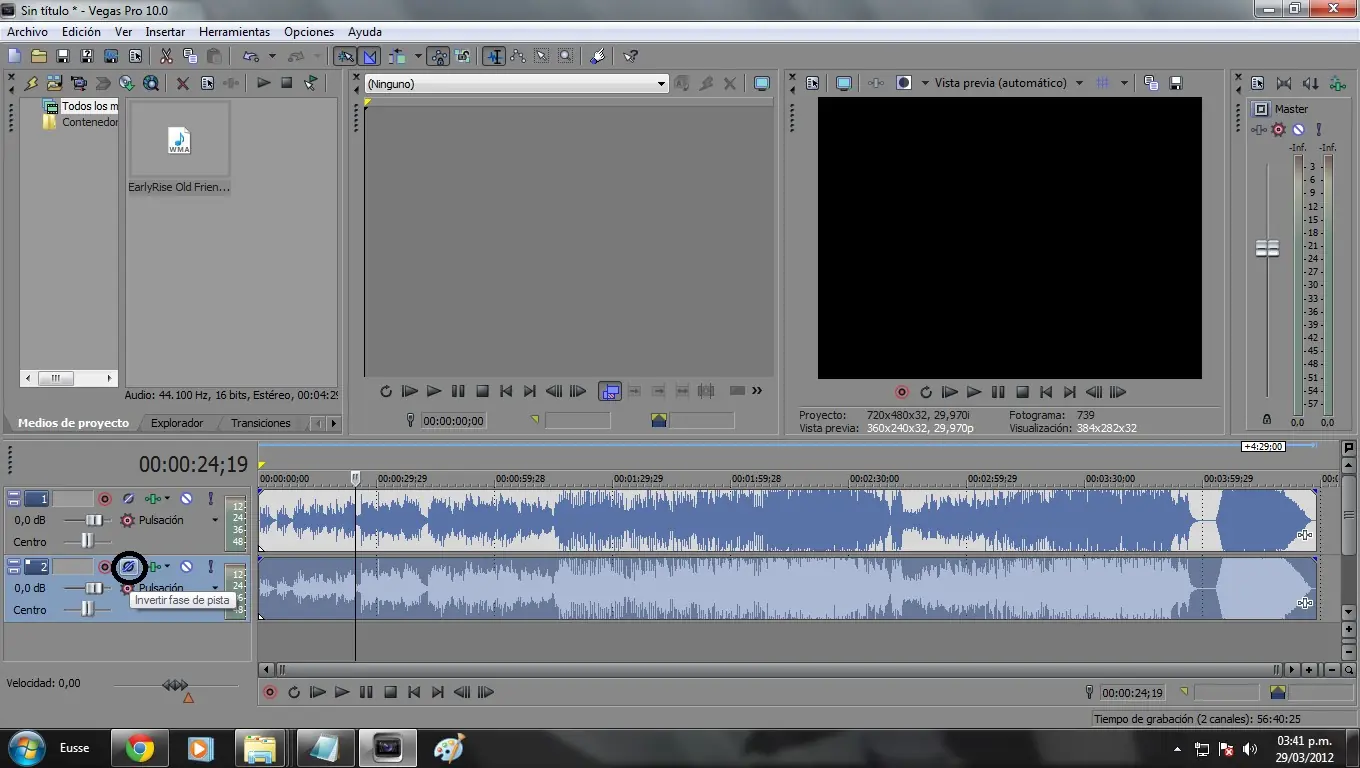Click Stop in the timeline transport bar
The image size is (1360, 768).
click(390, 692)
